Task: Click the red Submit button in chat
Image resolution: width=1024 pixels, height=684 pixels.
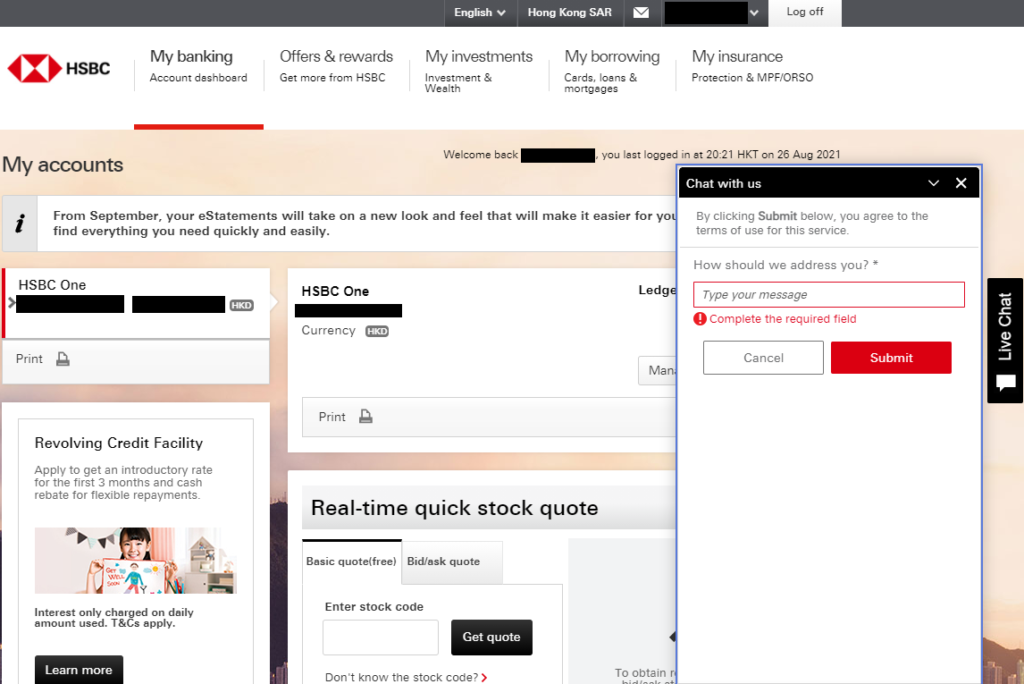Action: point(891,357)
